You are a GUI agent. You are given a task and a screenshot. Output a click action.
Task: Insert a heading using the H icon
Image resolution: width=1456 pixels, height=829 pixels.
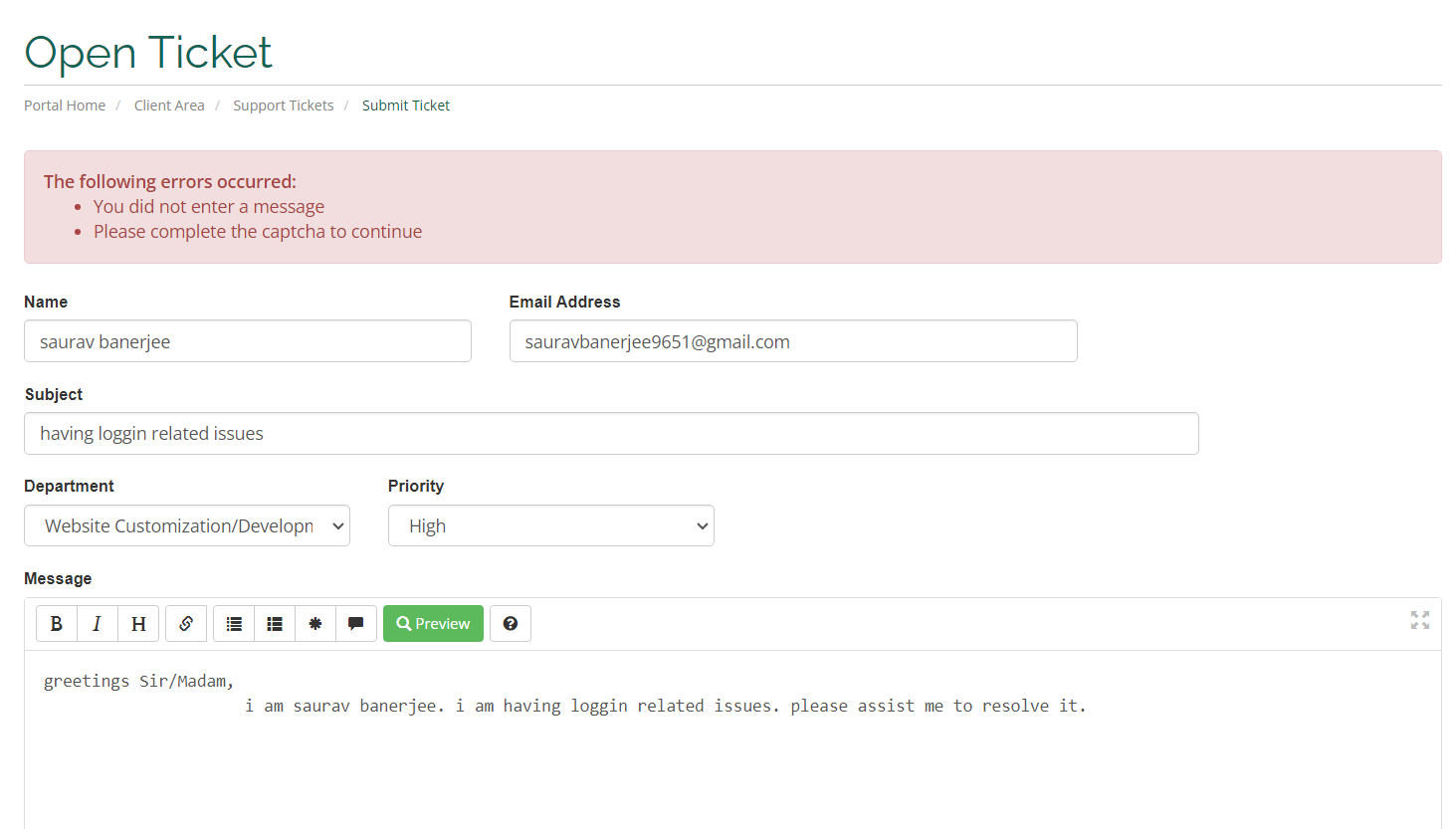tap(137, 623)
